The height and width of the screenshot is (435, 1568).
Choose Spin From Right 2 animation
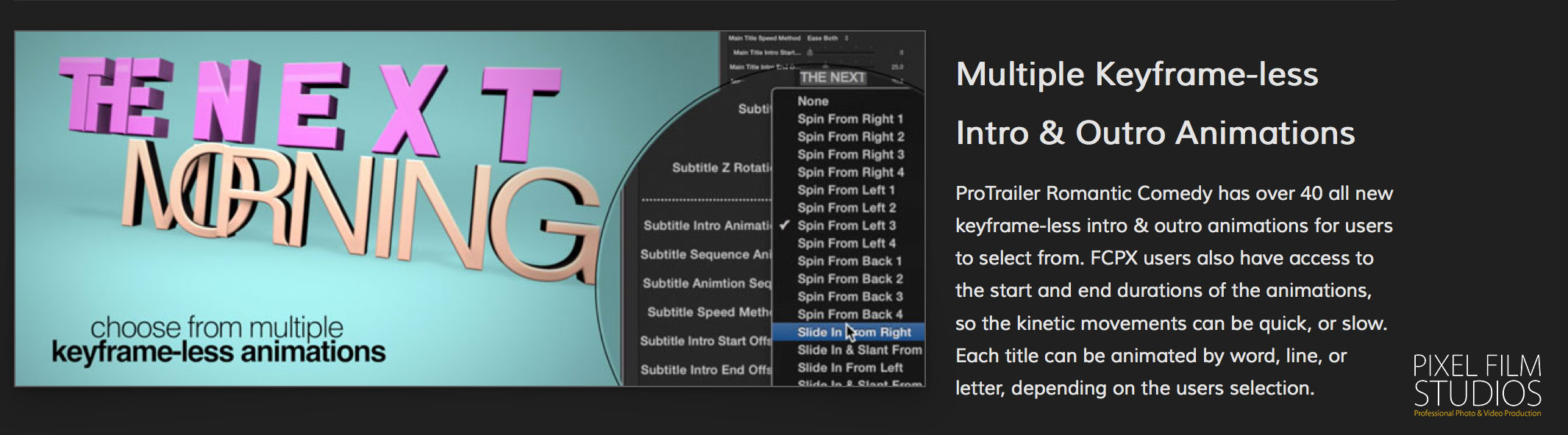850,137
